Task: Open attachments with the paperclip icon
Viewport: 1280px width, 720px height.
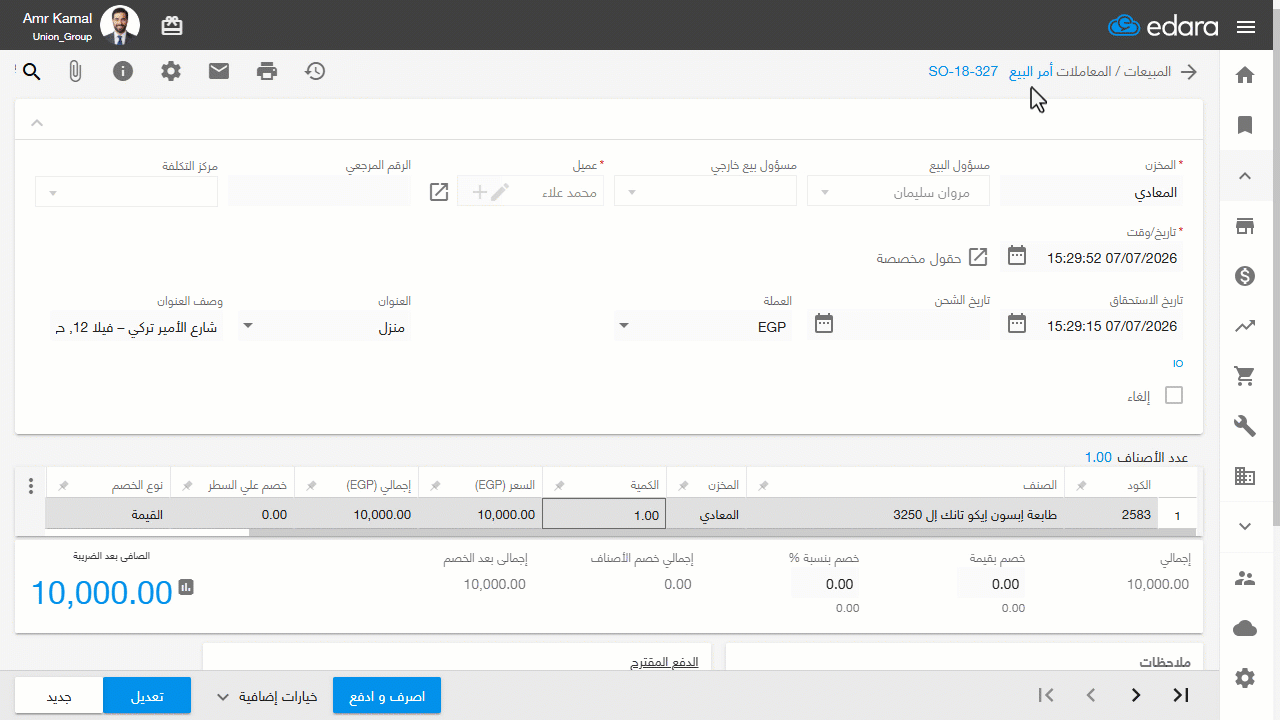Action: (75, 72)
